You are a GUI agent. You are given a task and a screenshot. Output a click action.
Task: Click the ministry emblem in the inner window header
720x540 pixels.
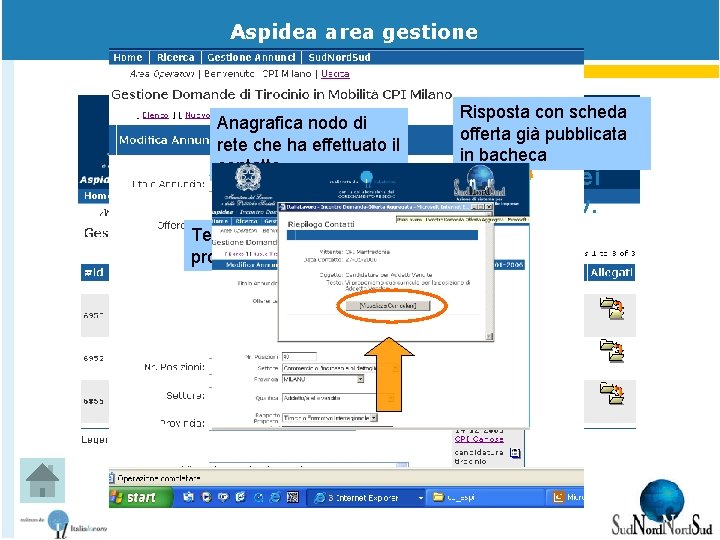point(248,179)
